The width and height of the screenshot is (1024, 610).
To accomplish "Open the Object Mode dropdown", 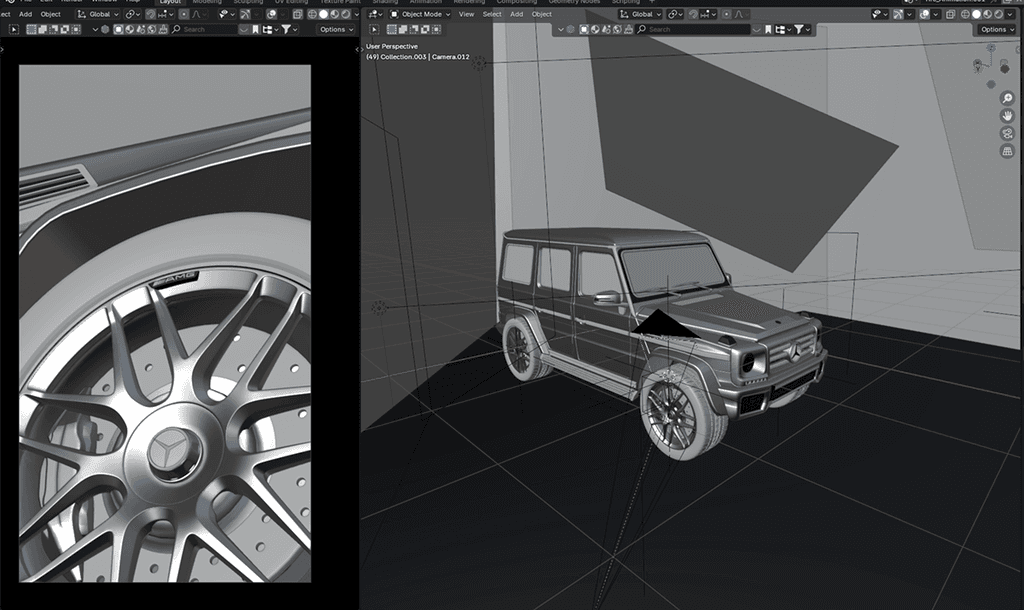I will [x=420, y=15].
